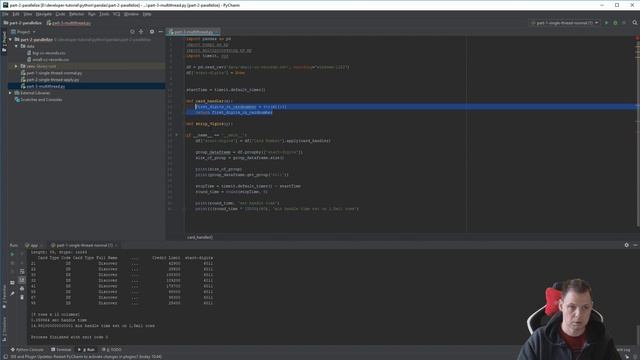
Task: Click the stop icon in Run panel
Action: click(x=12, y=263)
